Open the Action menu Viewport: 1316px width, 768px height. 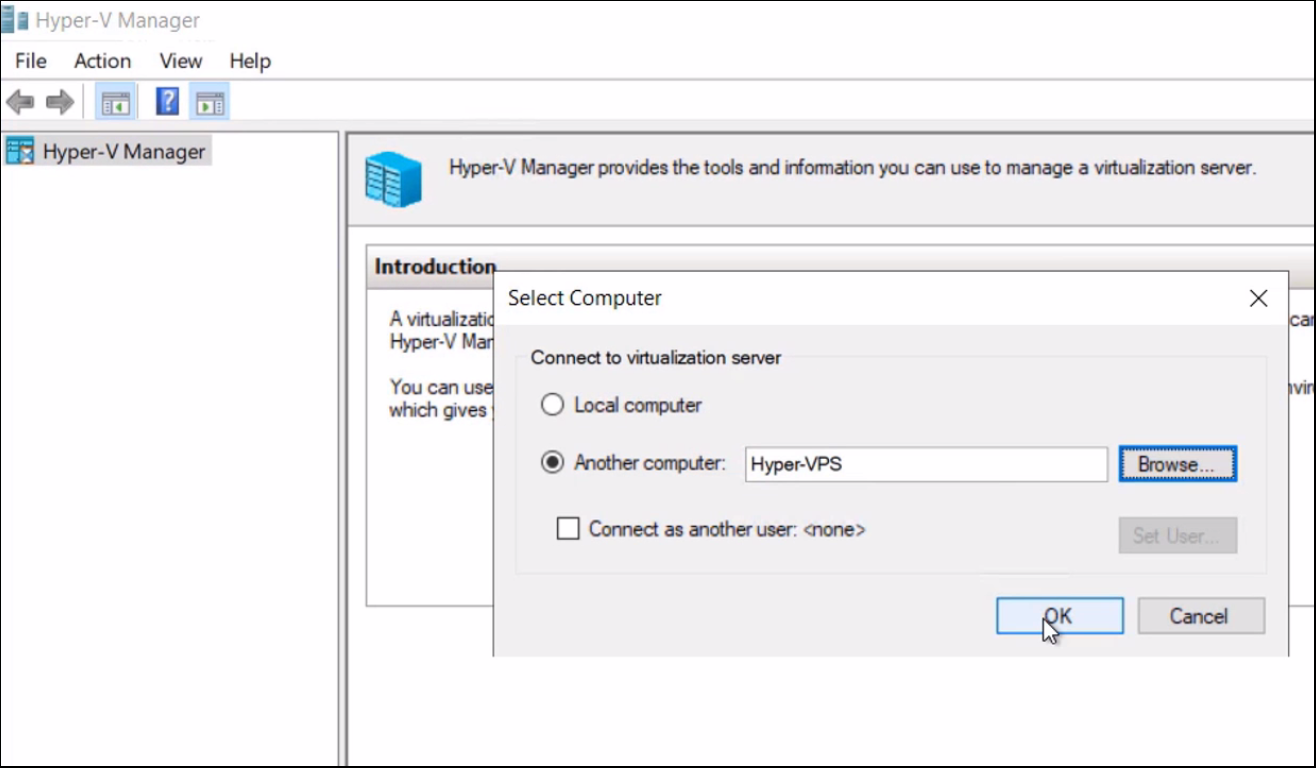[x=102, y=61]
